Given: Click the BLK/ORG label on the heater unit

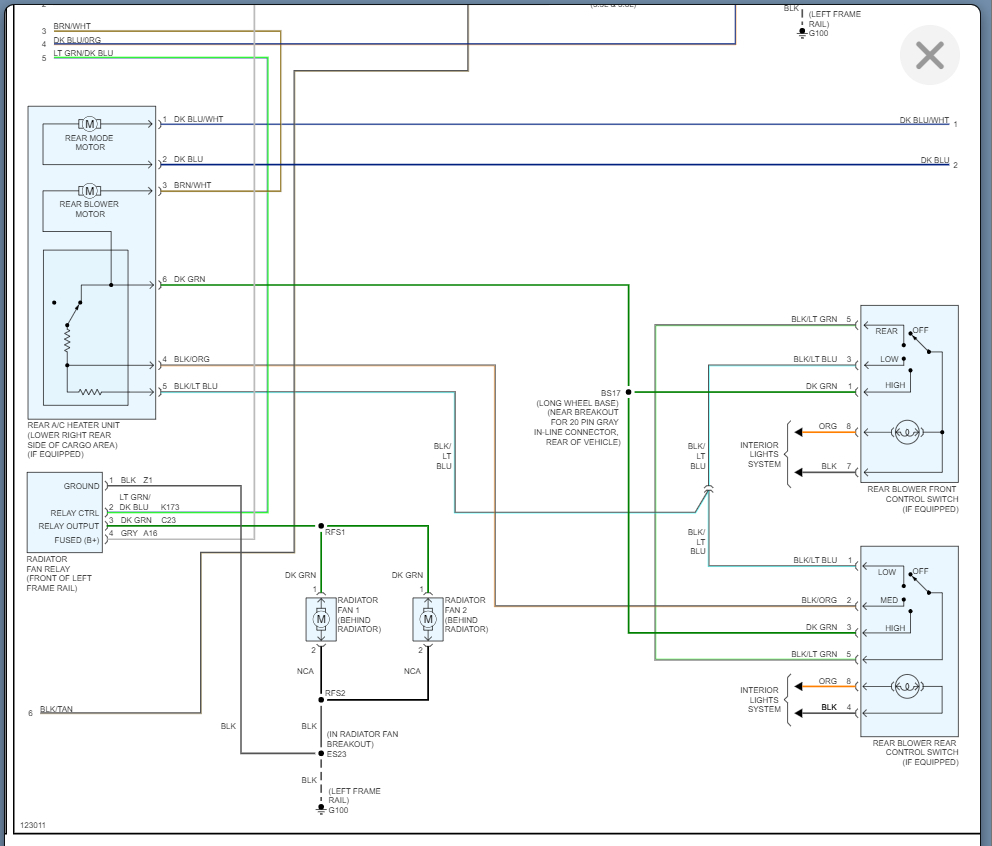Looking at the screenshot, I should pos(191,359).
